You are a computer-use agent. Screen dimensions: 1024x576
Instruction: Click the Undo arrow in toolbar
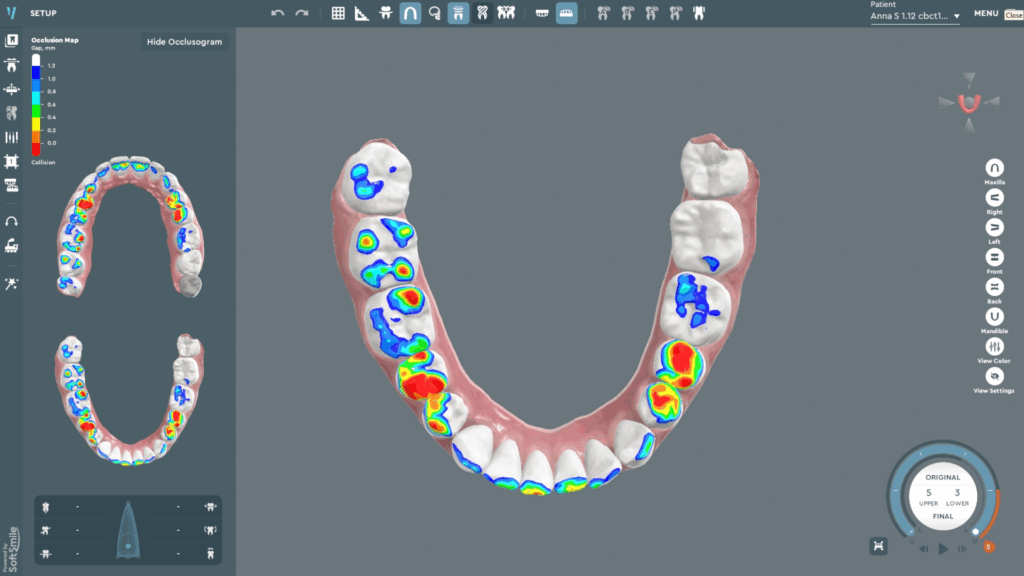[x=277, y=13]
